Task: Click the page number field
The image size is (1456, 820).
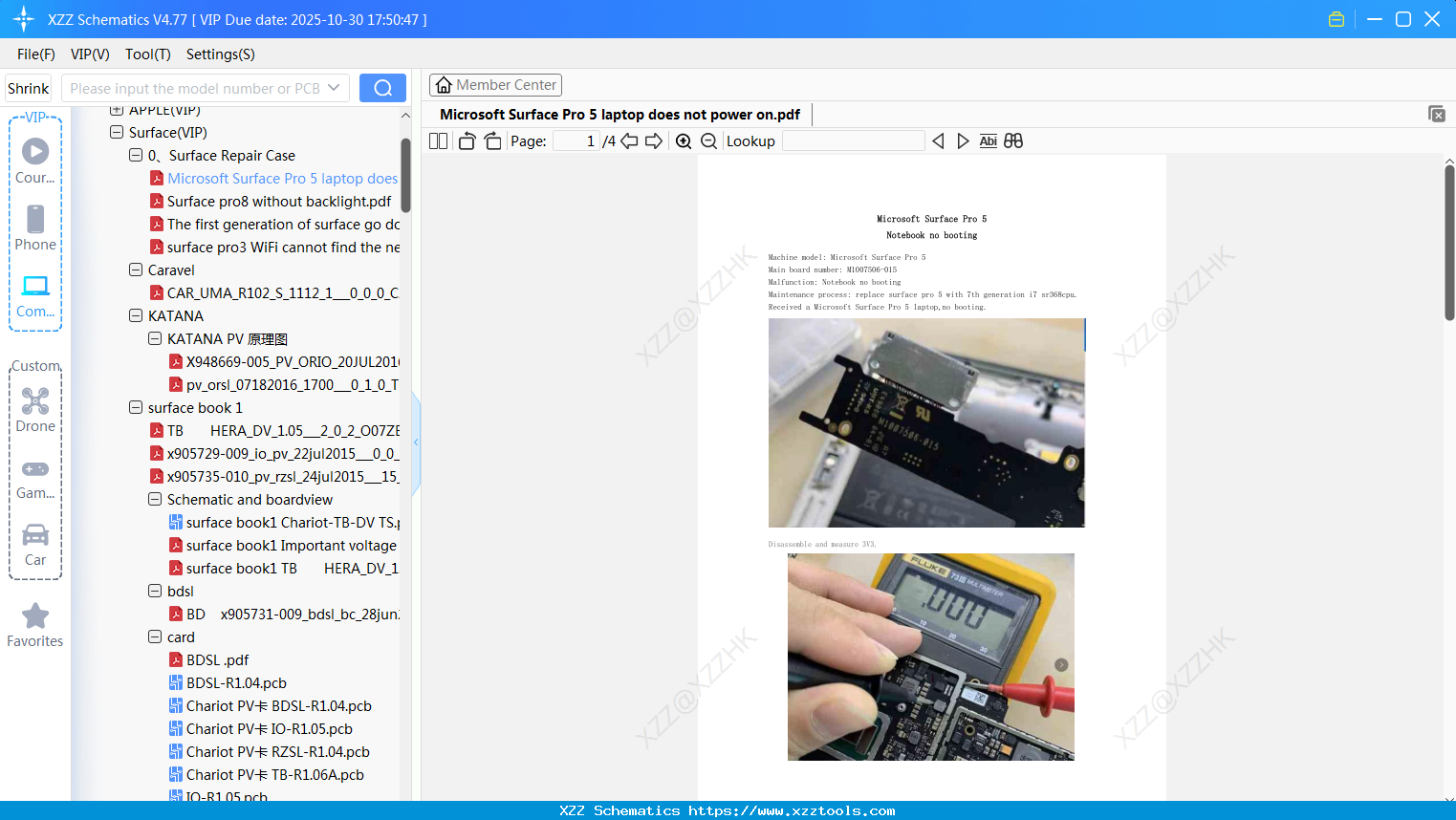Action: 576,140
